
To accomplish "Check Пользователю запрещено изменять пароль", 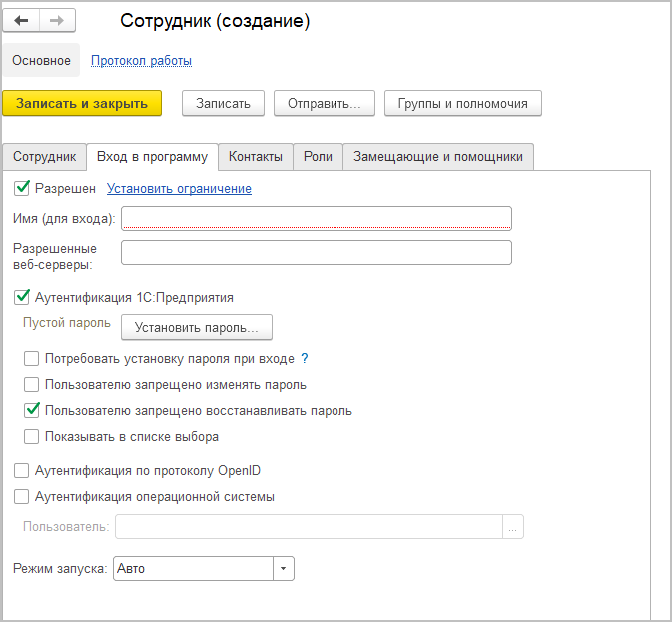I will click(x=32, y=384).
